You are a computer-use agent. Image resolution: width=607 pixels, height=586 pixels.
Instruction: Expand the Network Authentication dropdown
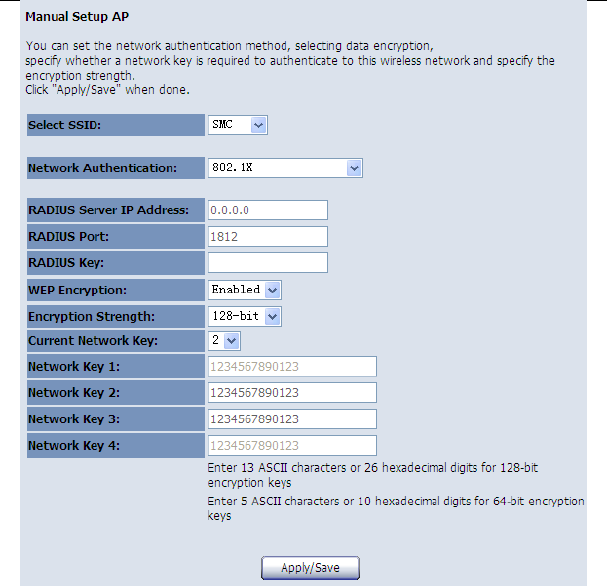[x=284, y=168]
